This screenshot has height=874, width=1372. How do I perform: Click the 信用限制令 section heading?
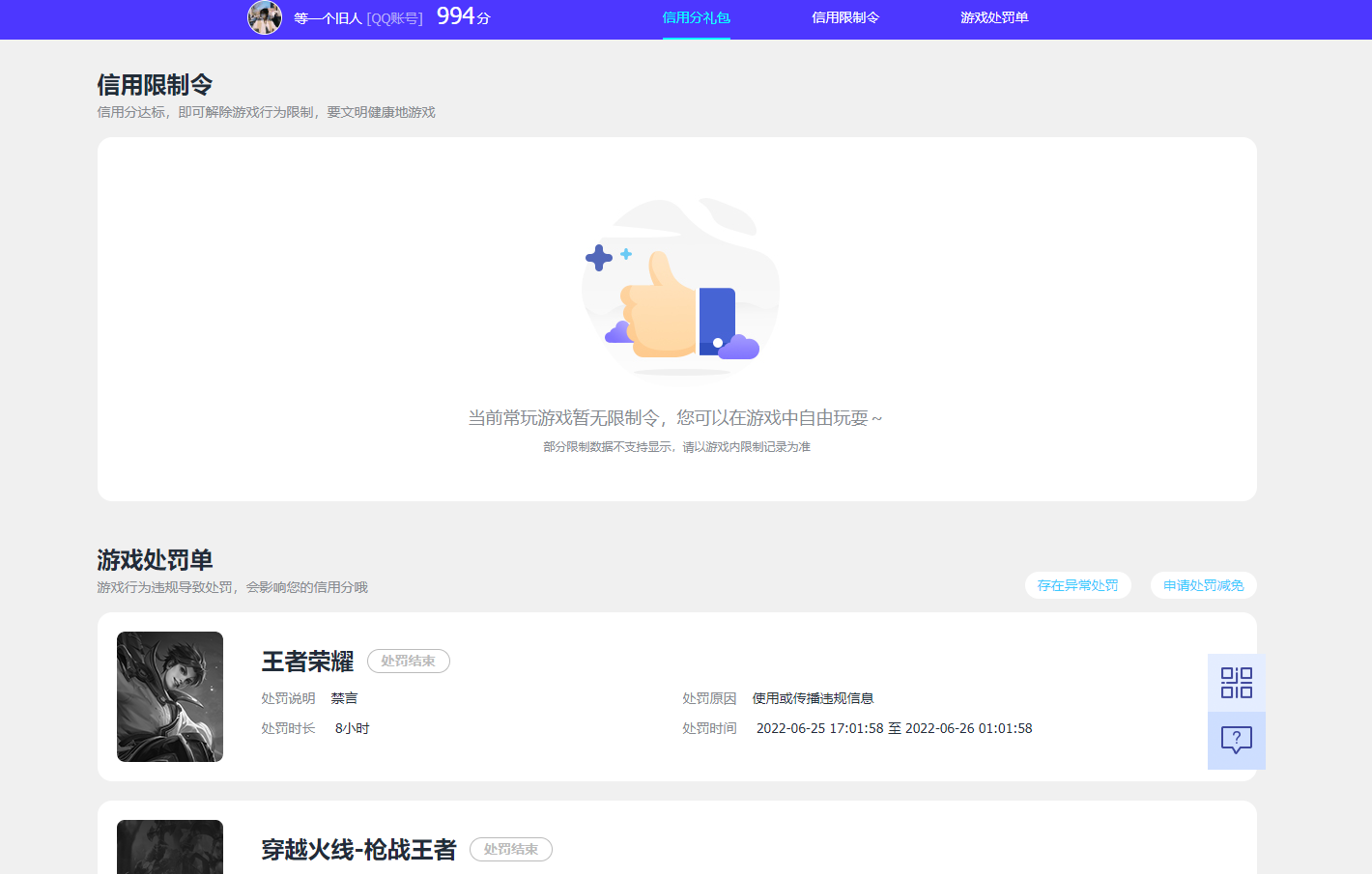[155, 85]
